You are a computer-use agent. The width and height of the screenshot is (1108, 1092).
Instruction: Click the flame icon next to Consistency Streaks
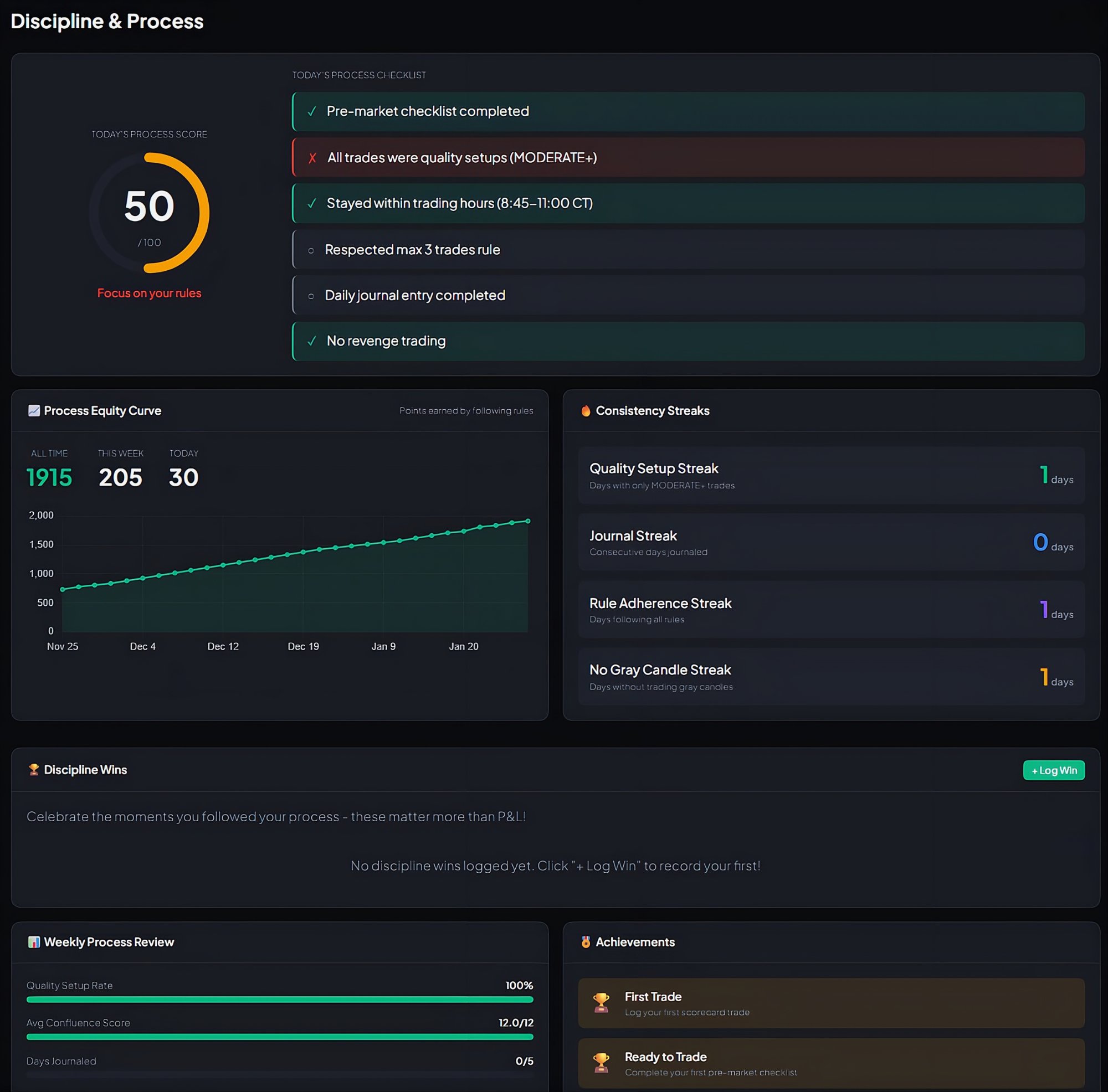586,410
